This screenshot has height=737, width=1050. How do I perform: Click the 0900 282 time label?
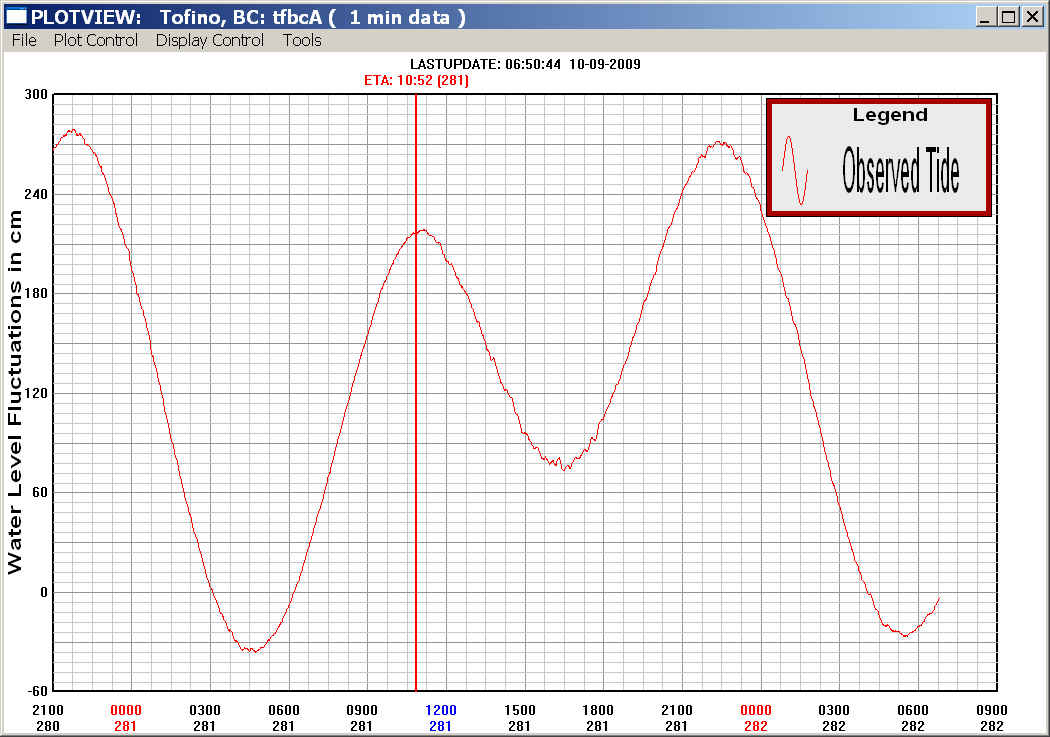pyautogui.click(x=992, y=718)
